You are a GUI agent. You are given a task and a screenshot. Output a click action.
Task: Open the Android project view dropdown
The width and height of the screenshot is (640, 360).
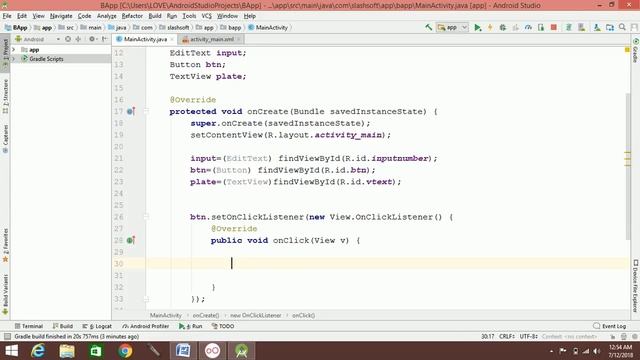[x=38, y=39]
